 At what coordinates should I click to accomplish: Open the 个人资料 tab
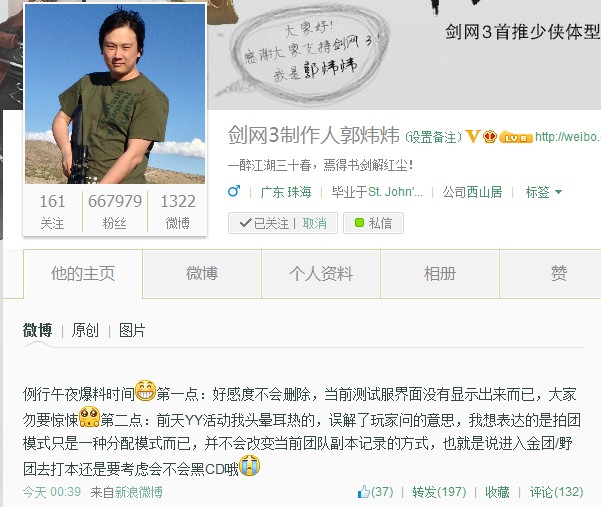321,274
